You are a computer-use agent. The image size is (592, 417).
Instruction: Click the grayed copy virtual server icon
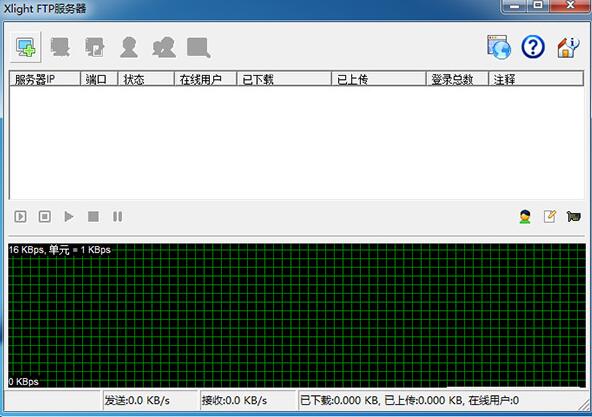click(x=94, y=47)
